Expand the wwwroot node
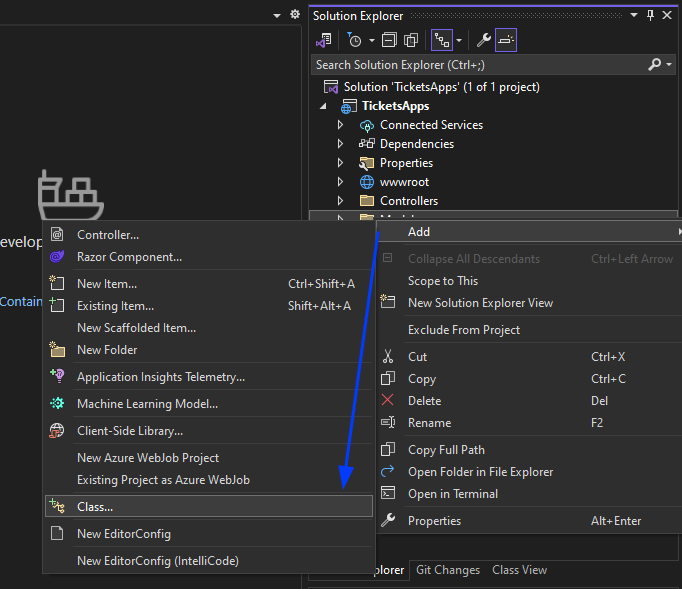This screenshot has width=682, height=589. tap(341, 182)
